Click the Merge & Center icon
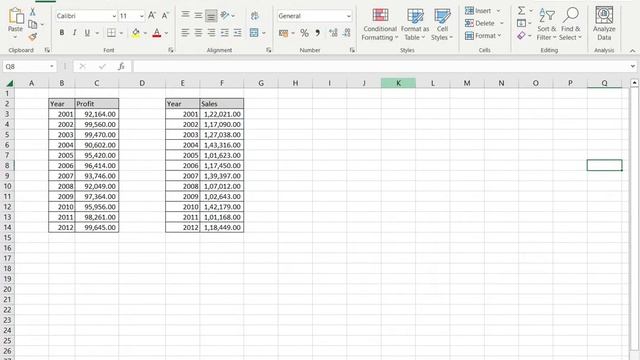Screen dimensions: 640x360 pos(254,33)
